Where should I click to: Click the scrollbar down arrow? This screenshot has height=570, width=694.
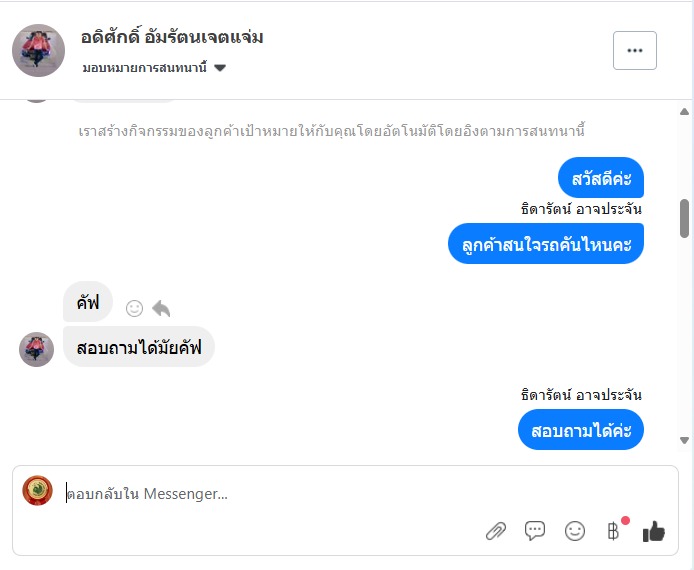pyautogui.click(x=684, y=439)
